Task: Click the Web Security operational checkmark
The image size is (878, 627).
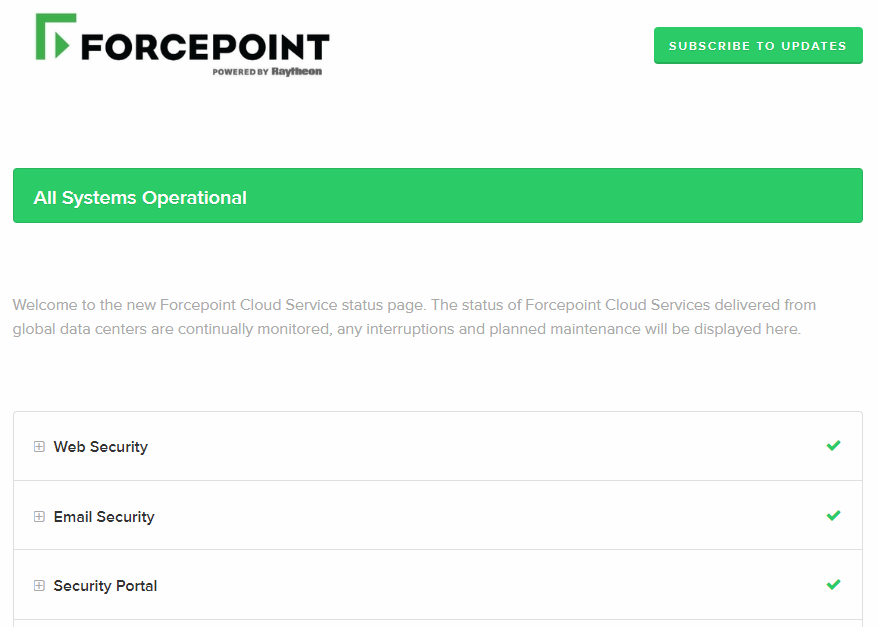Action: point(833,446)
